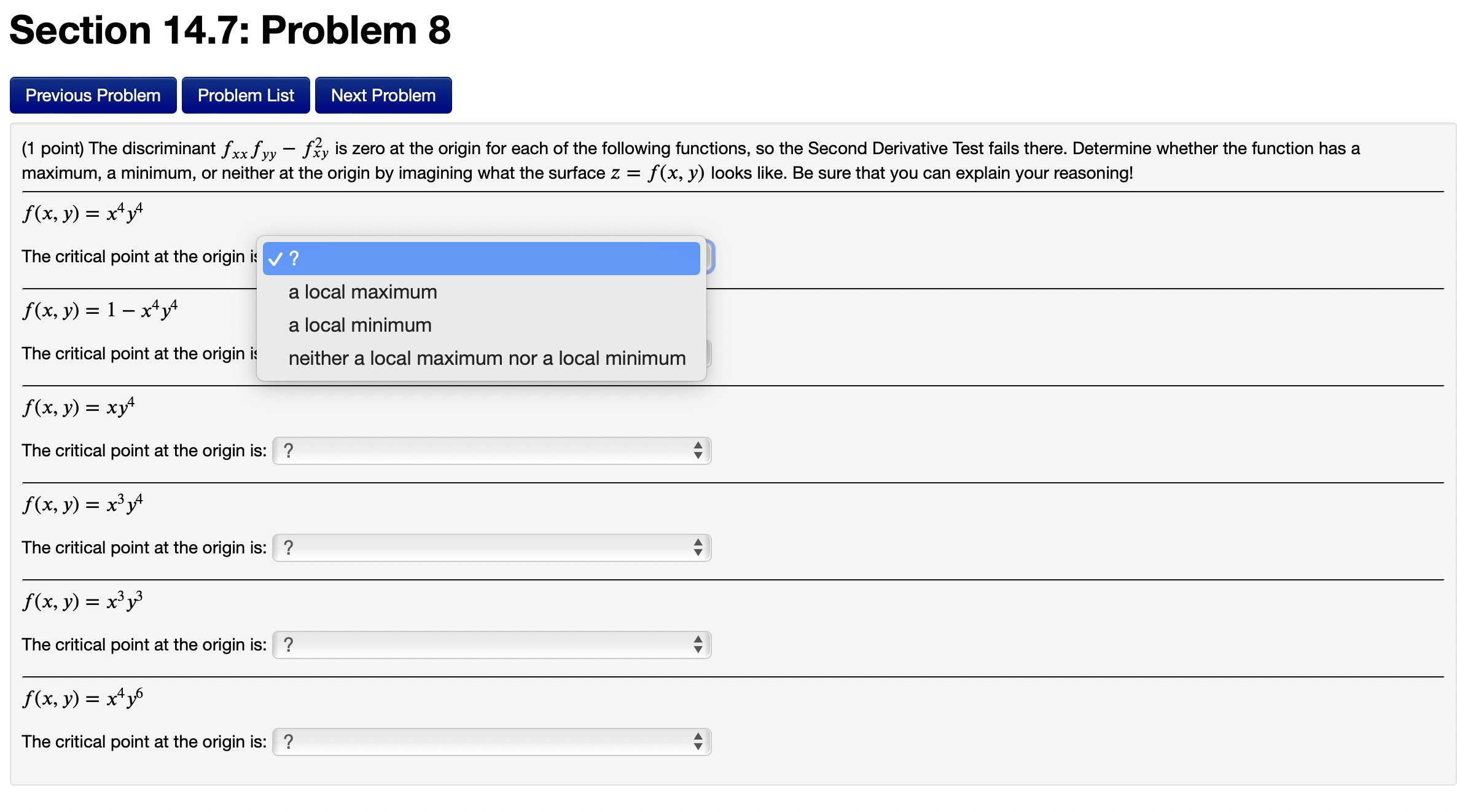Click the formula f(x, y) = x^4y^4
The image size is (1457, 812).
coord(83,212)
